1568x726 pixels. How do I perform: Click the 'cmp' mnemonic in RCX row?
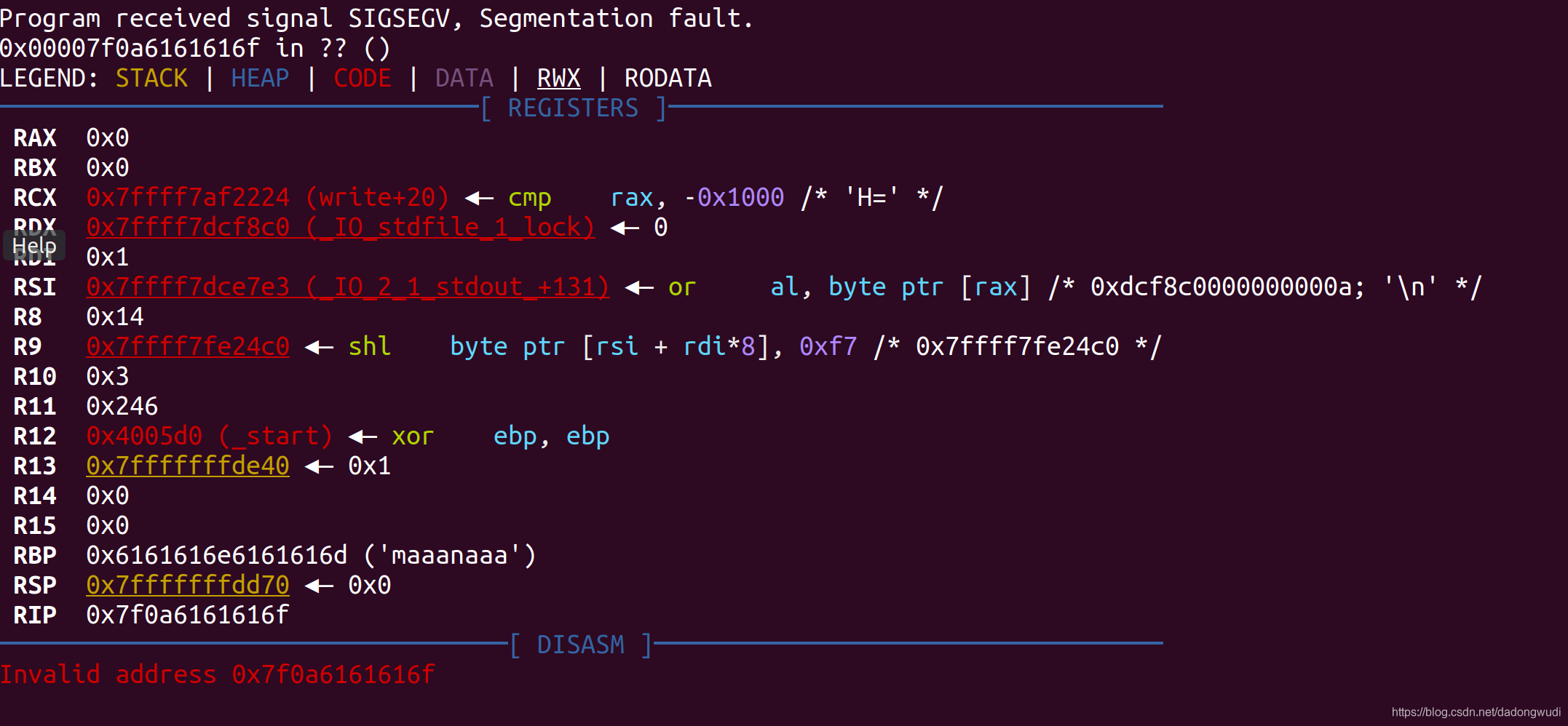click(530, 198)
